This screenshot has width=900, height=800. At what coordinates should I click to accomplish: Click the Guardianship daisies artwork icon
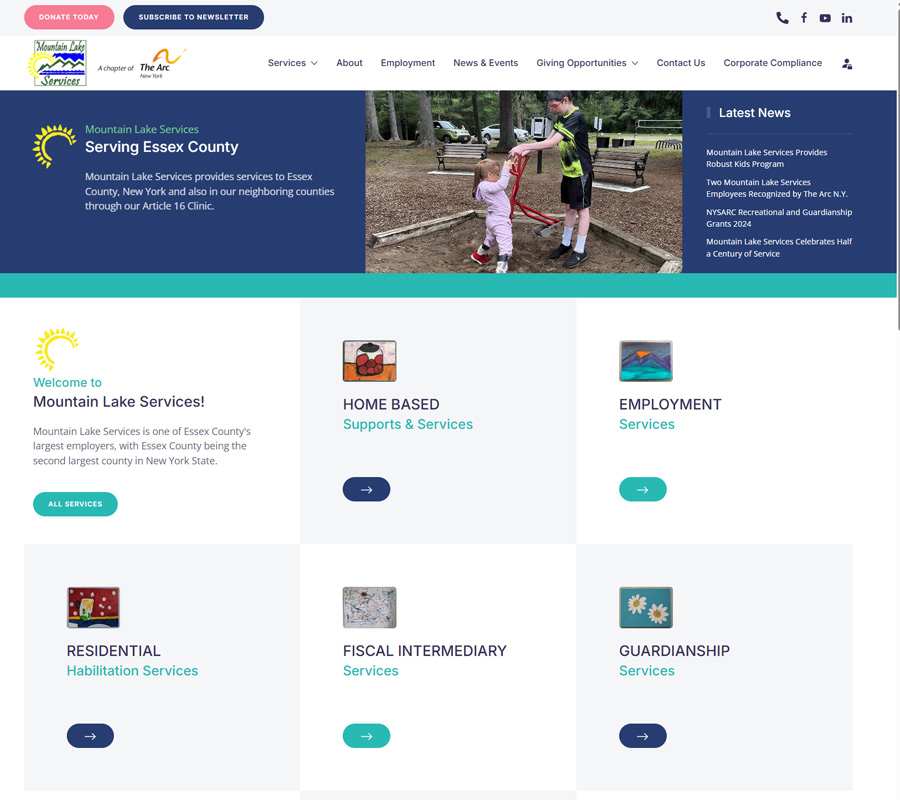tap(646, 607)
